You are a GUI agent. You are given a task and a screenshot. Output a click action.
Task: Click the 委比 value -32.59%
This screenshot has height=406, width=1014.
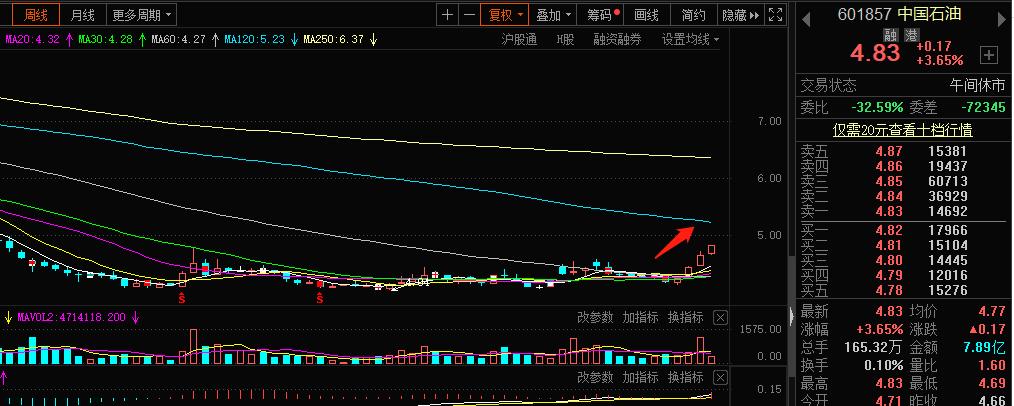click(878, 107)
